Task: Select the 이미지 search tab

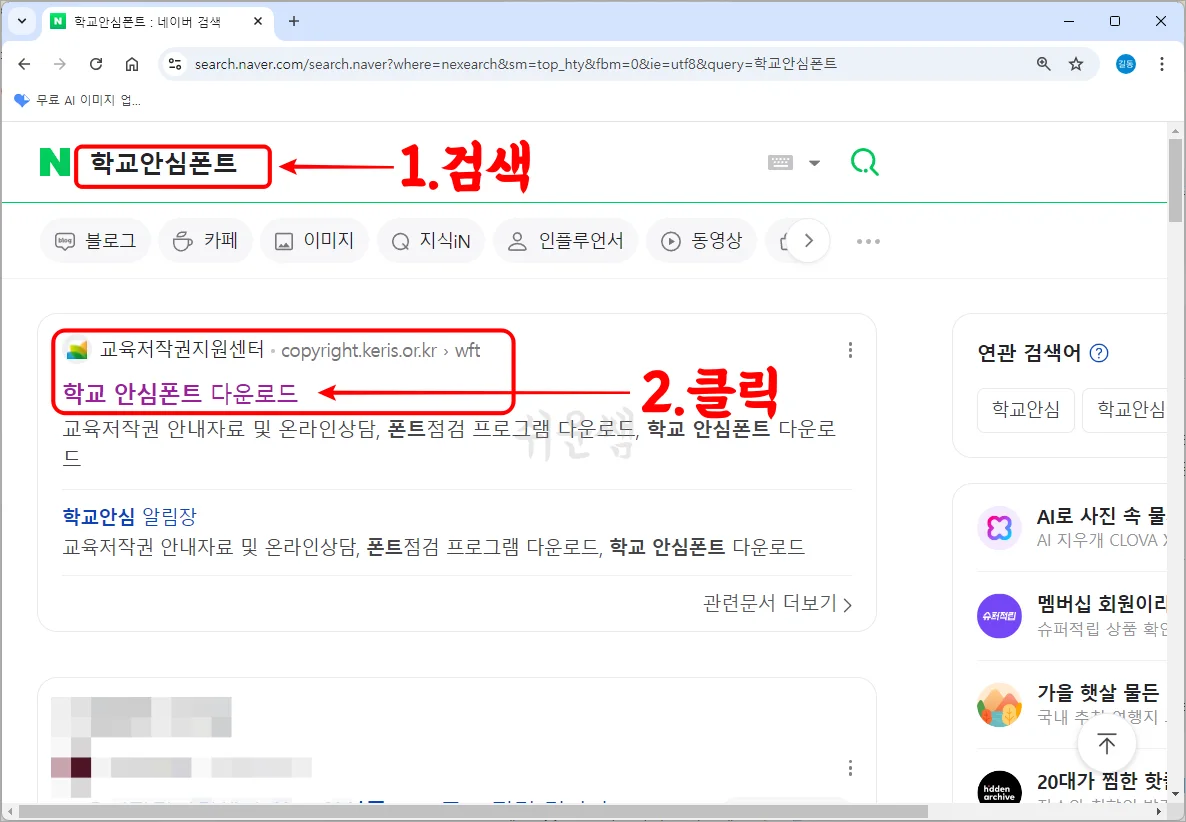Action: pos(314,240)
